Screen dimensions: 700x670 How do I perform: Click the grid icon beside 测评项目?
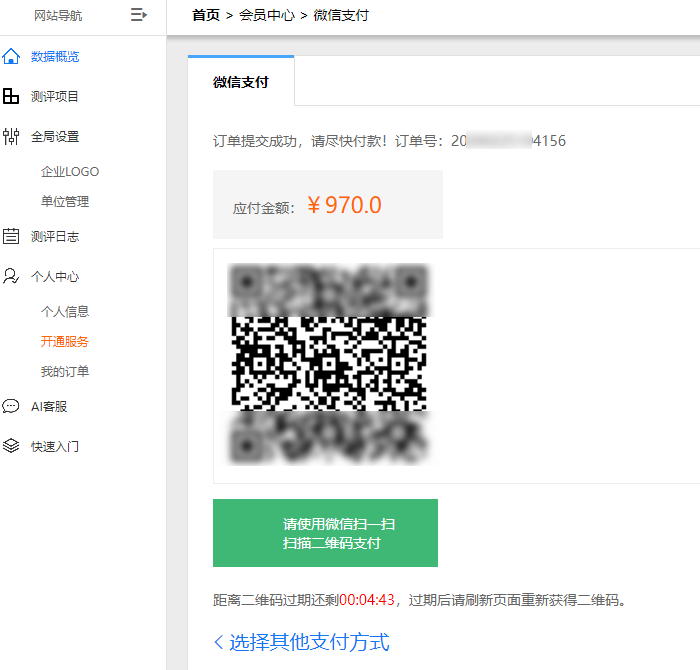tap(11, 96)
